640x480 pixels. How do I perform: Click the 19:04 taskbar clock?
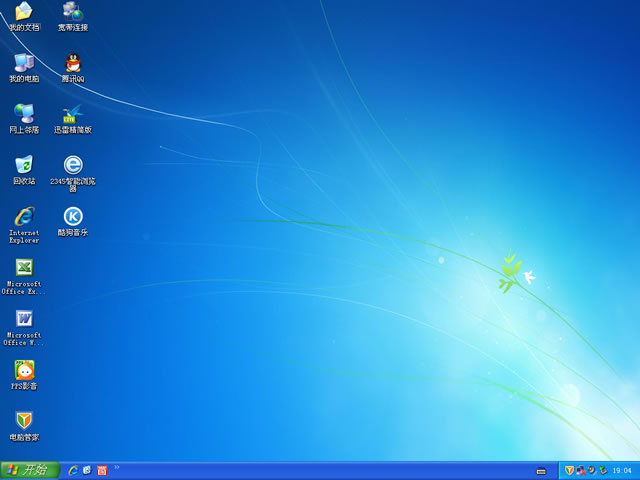(x=622, y=471)
